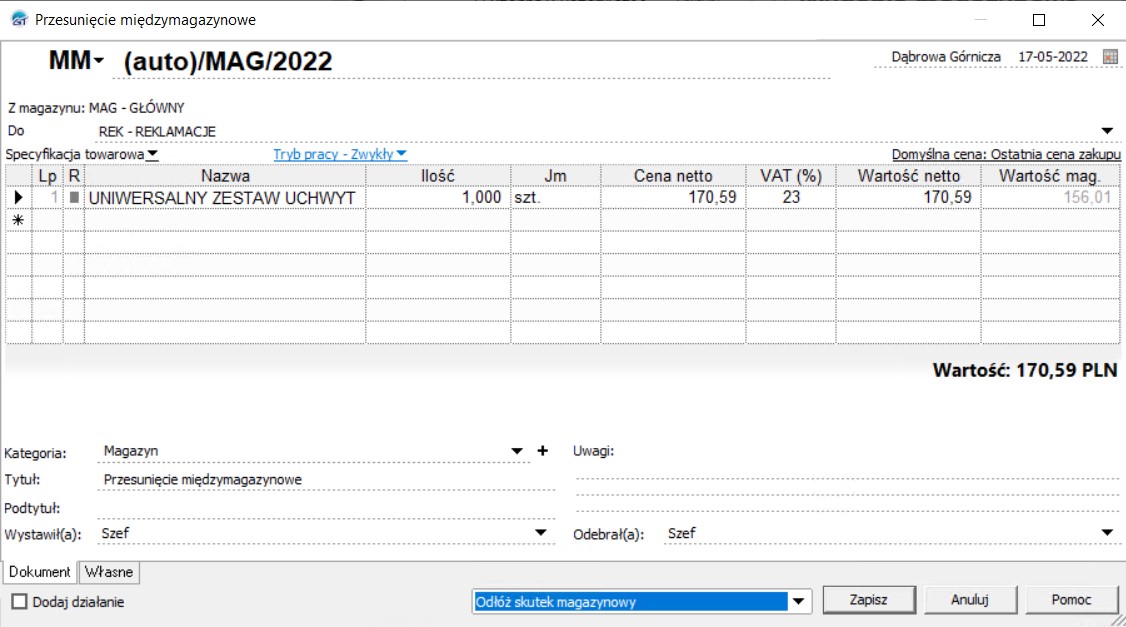Select the Dokument tab
Viewport: 1126px width, 627px height.
41,572
